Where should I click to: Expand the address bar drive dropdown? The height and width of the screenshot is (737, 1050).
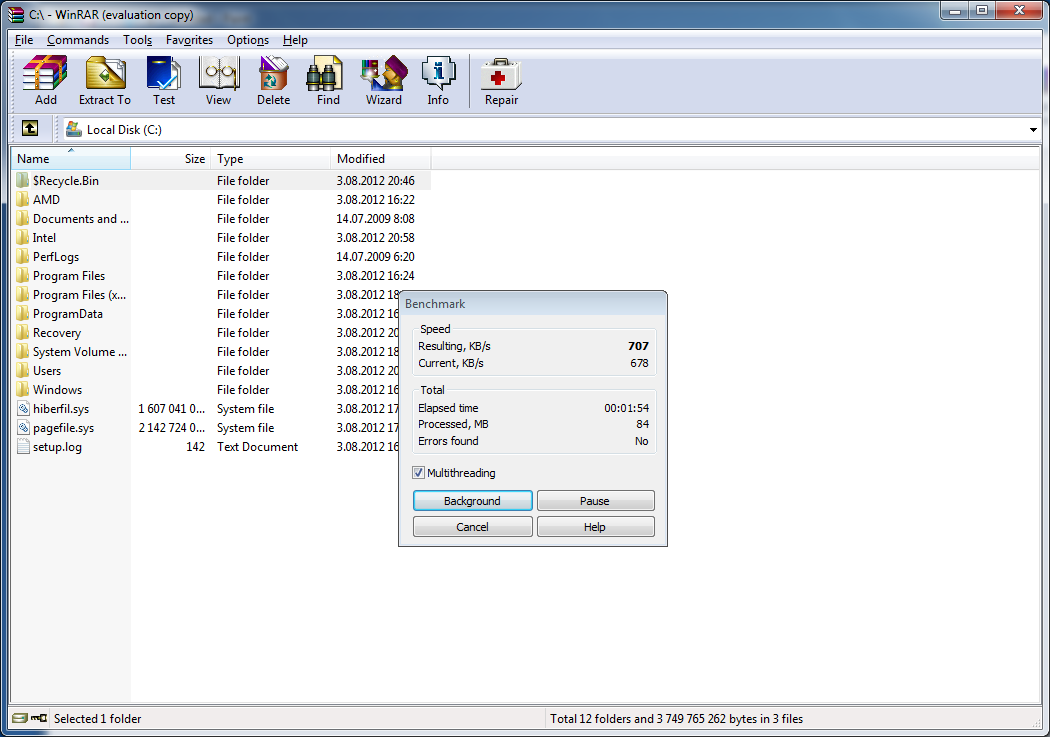(x=1033, y=130)
